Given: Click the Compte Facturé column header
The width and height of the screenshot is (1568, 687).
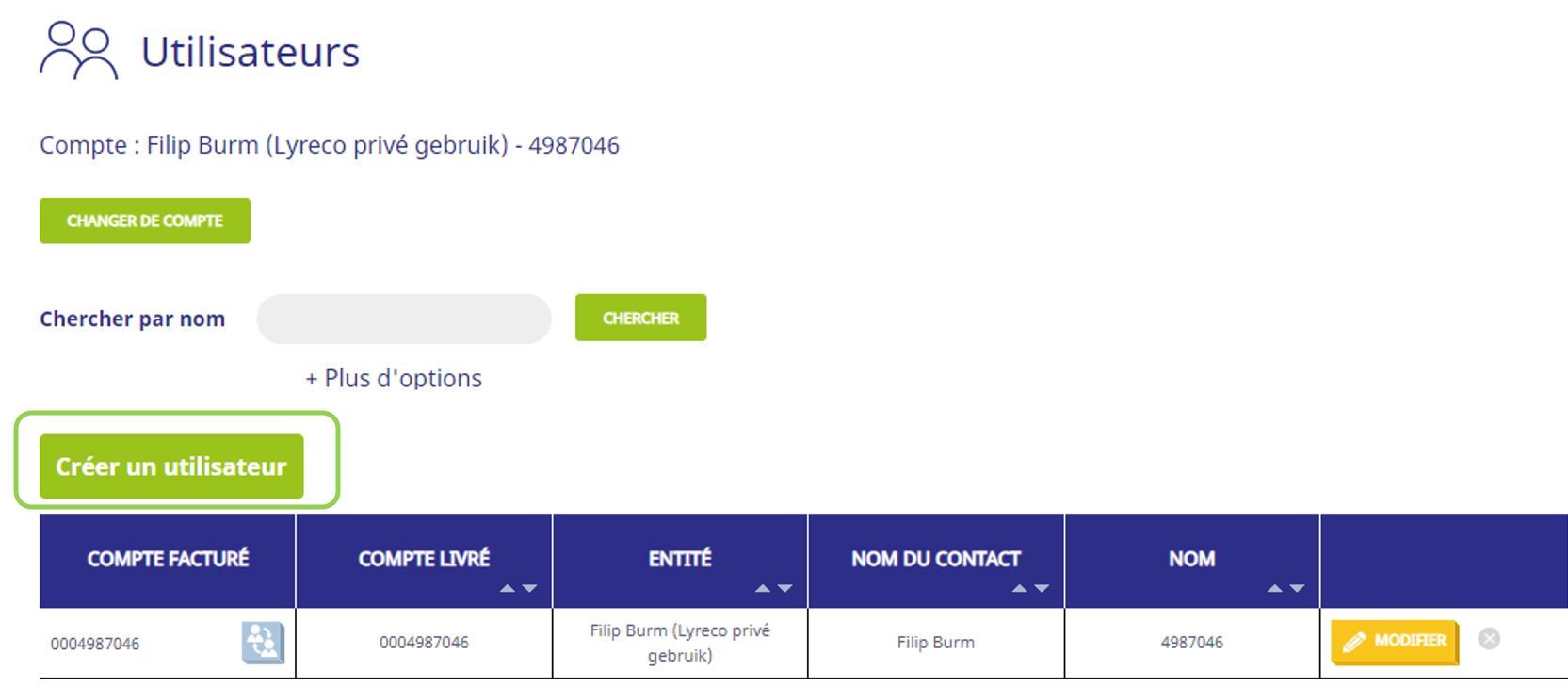Looking at the screenshot, I should (x=168, y=559).
